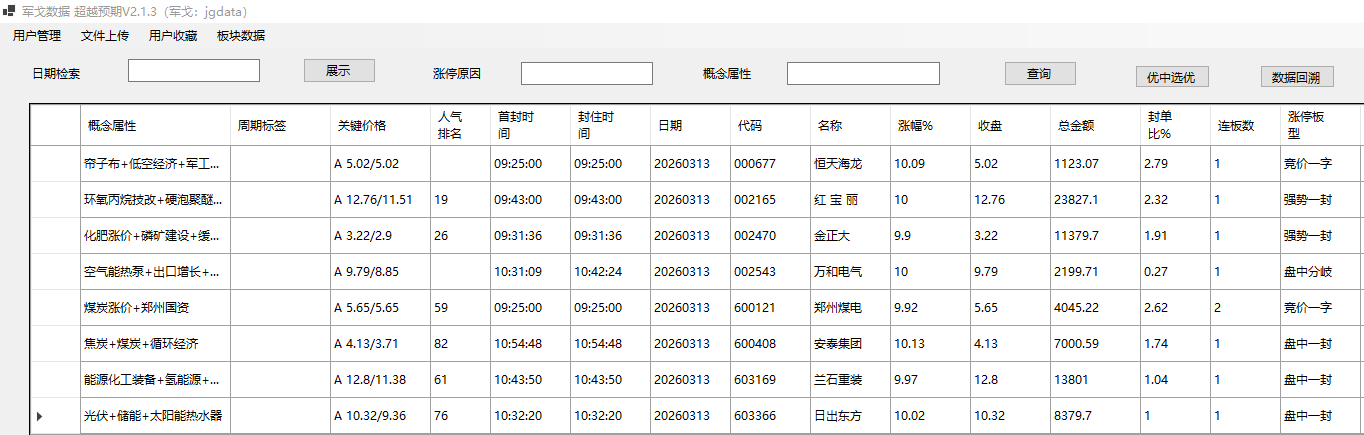The width and height of the screenshot is (1364, 435).
Task: Select the 能源化工装备+氢能源 concept cell
Action: pyautogui.click(x=155, y=380)
